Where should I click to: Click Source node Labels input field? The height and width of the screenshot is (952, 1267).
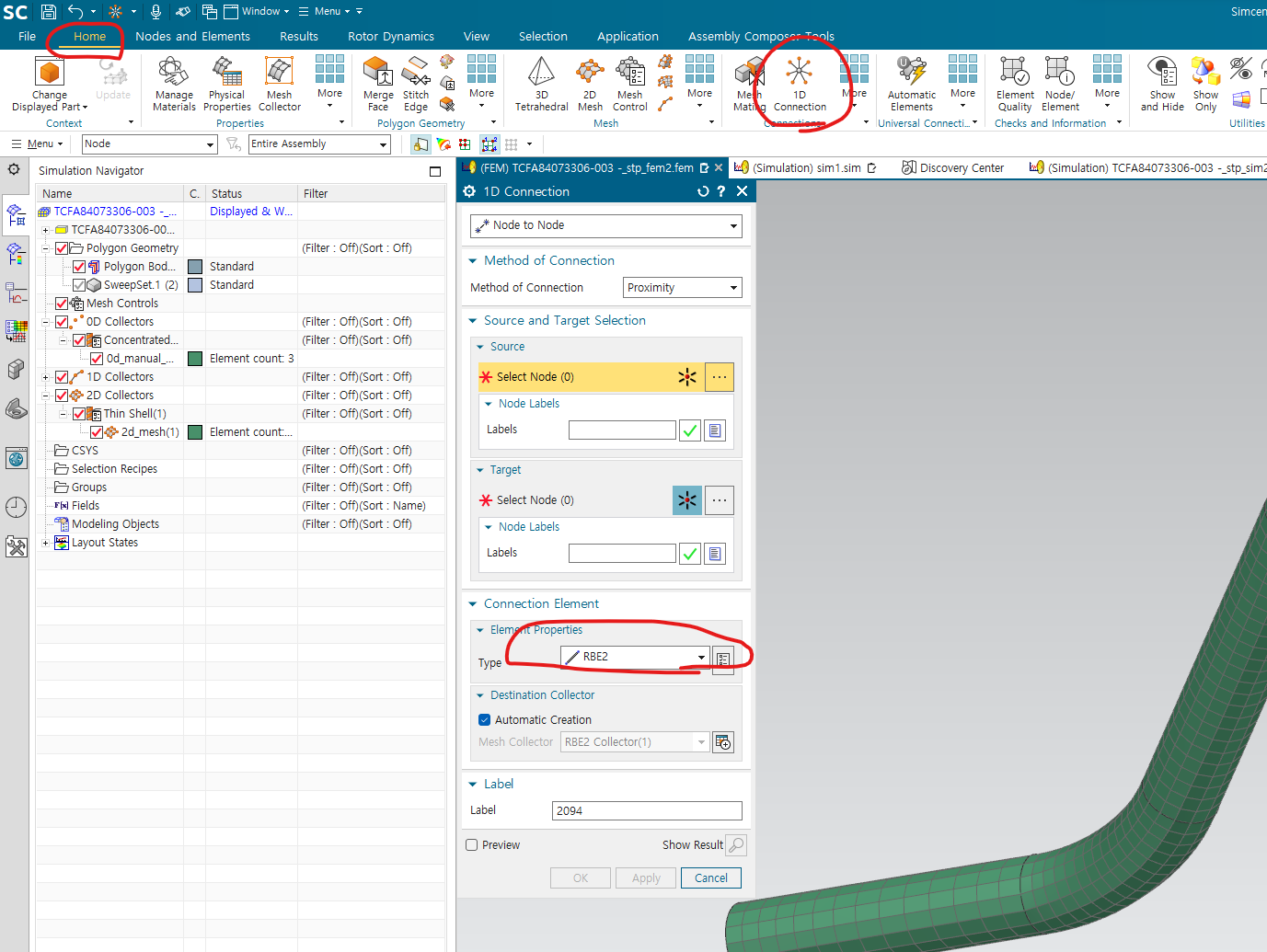[x=622, y=430]
